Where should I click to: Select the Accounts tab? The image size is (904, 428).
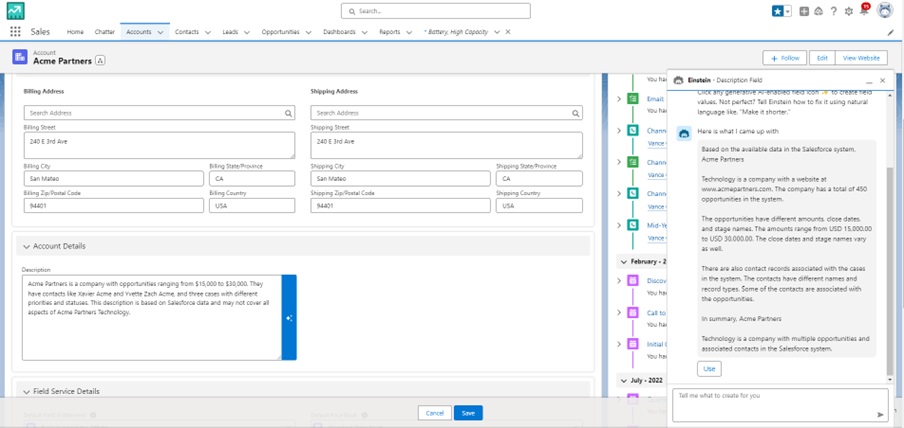pyautogui.click(x=138, y=32)
